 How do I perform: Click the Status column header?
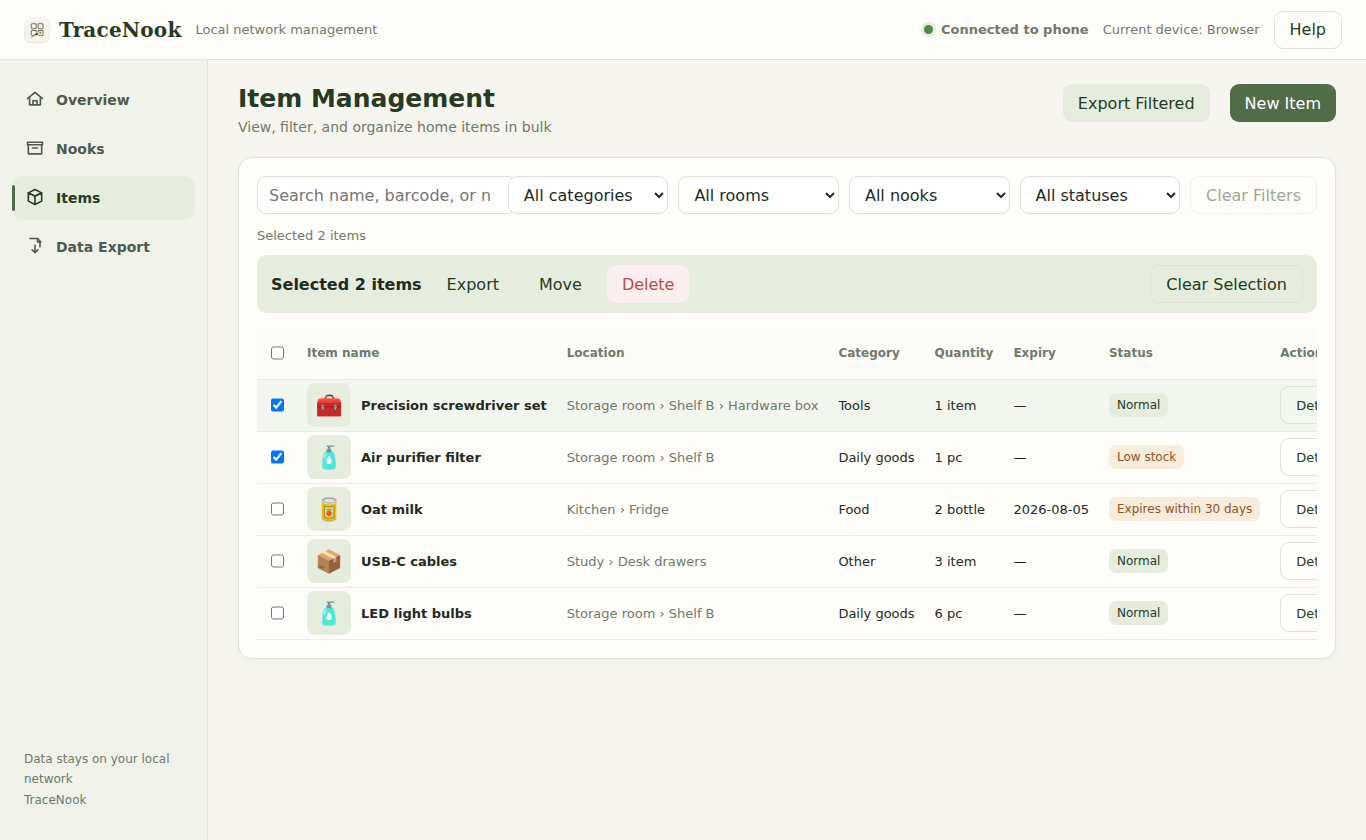click(1130, 353)
